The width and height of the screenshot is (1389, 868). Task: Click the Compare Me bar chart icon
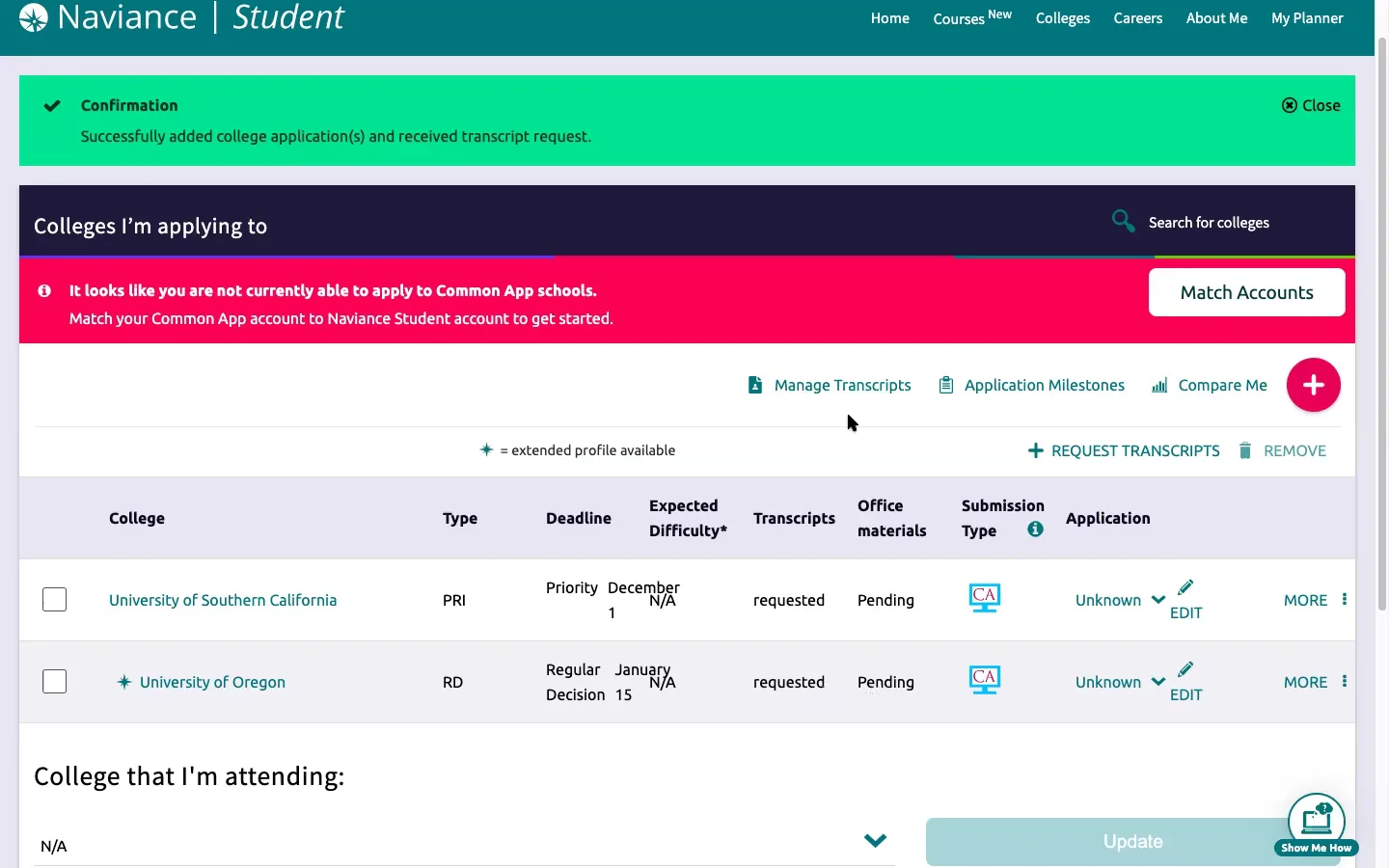tap(1159, 385)
